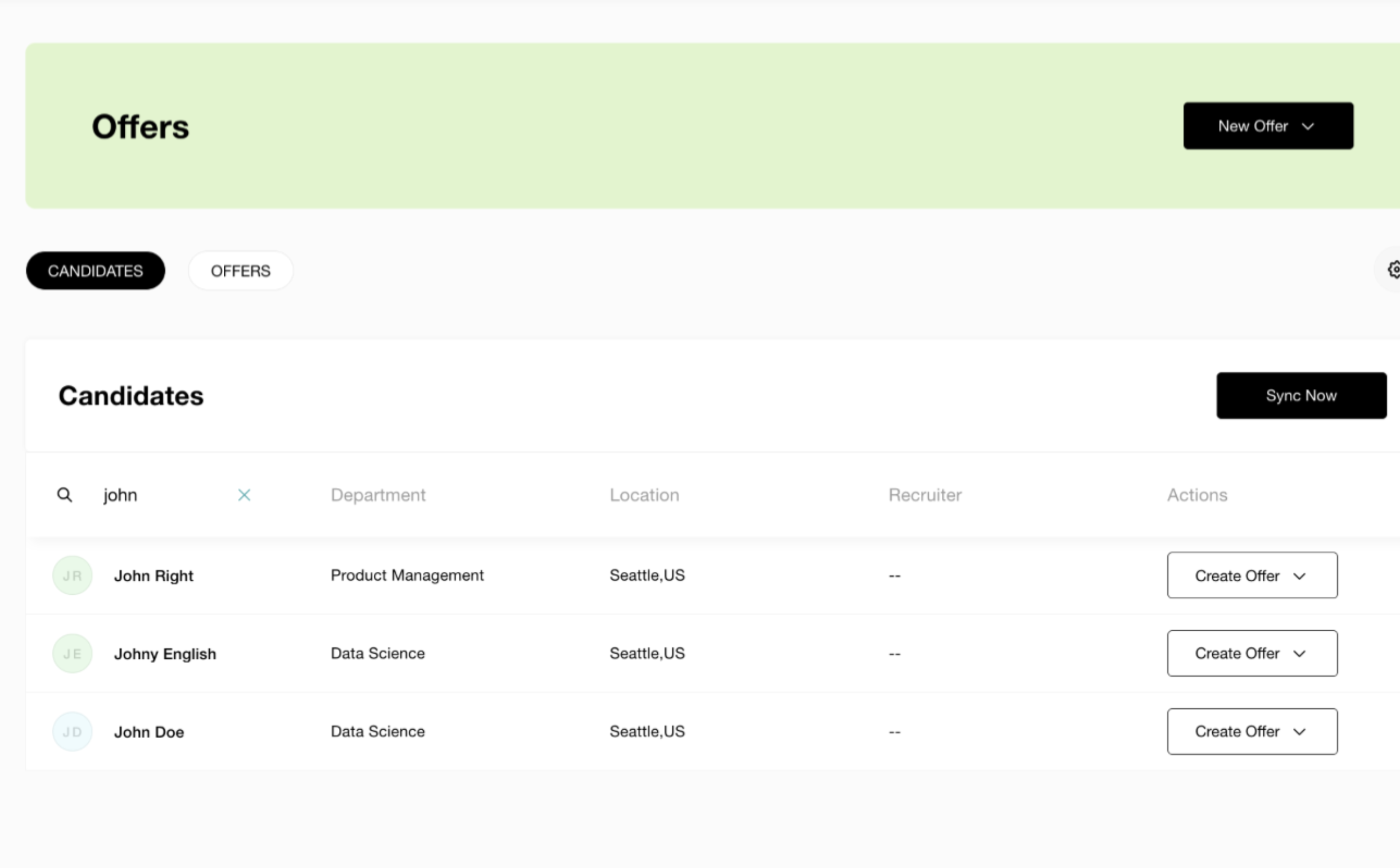Open the John Right candidate name

(x=153, y=576)
